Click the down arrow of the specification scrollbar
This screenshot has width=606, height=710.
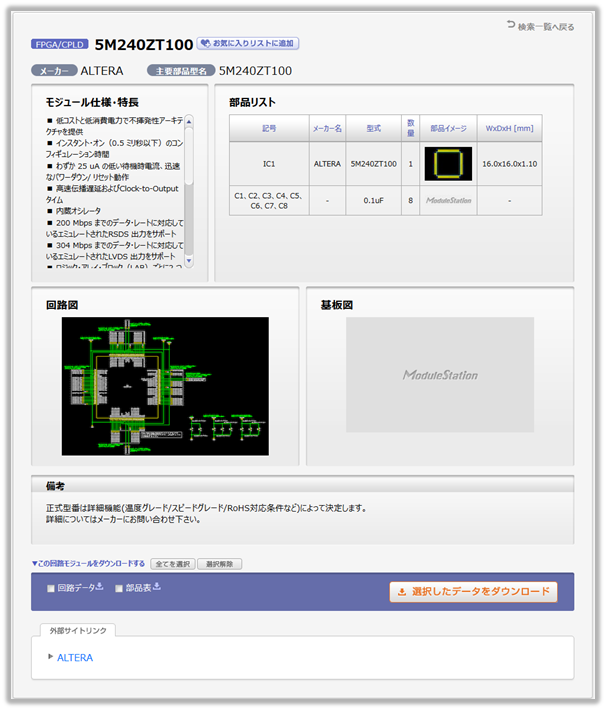[x=189, y=261]
